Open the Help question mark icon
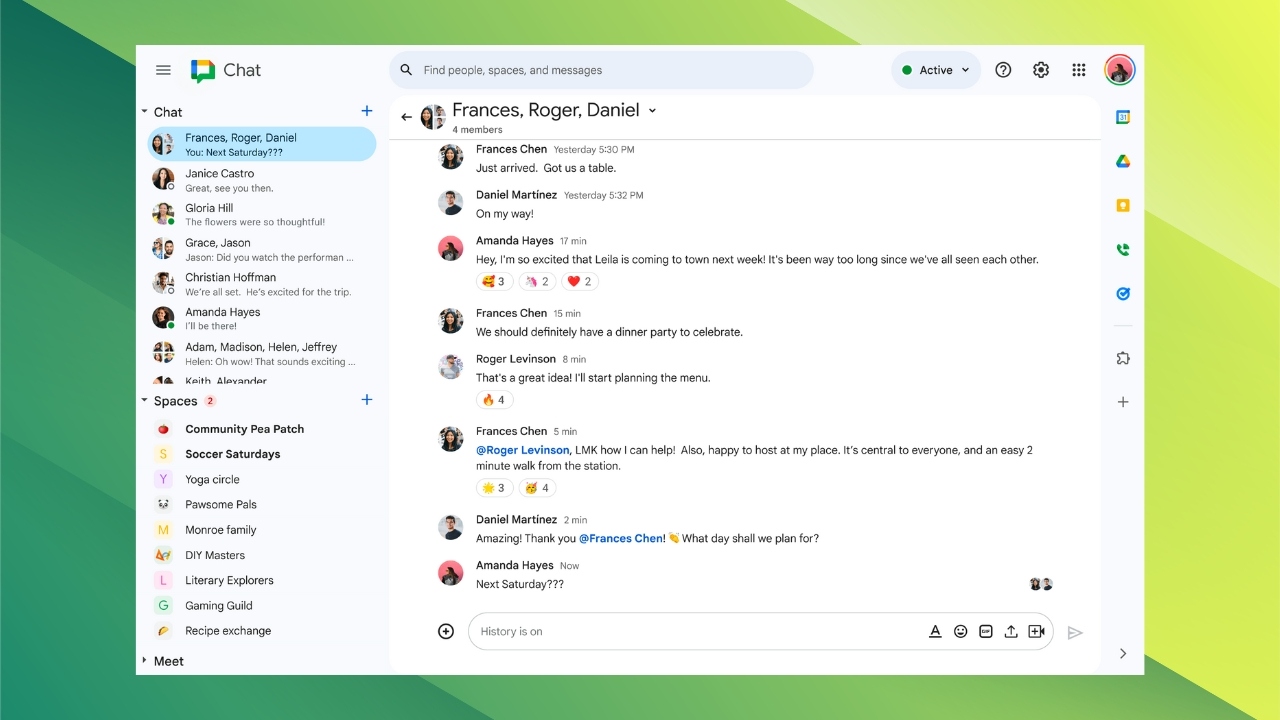 pyautogui.click(x=1003, y=70)
